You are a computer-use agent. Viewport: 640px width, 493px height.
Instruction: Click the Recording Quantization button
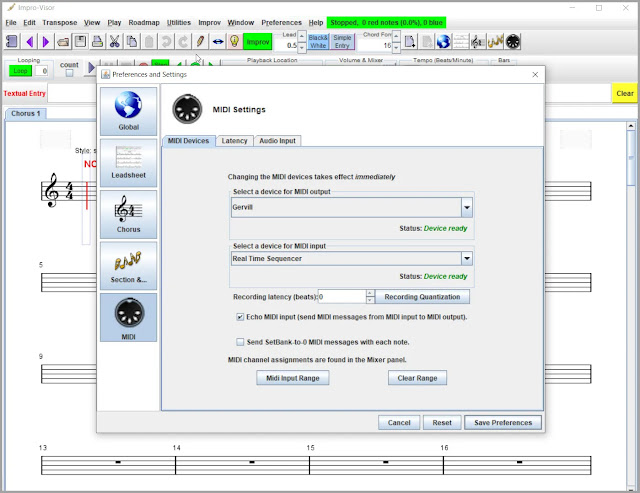point(422,297)
